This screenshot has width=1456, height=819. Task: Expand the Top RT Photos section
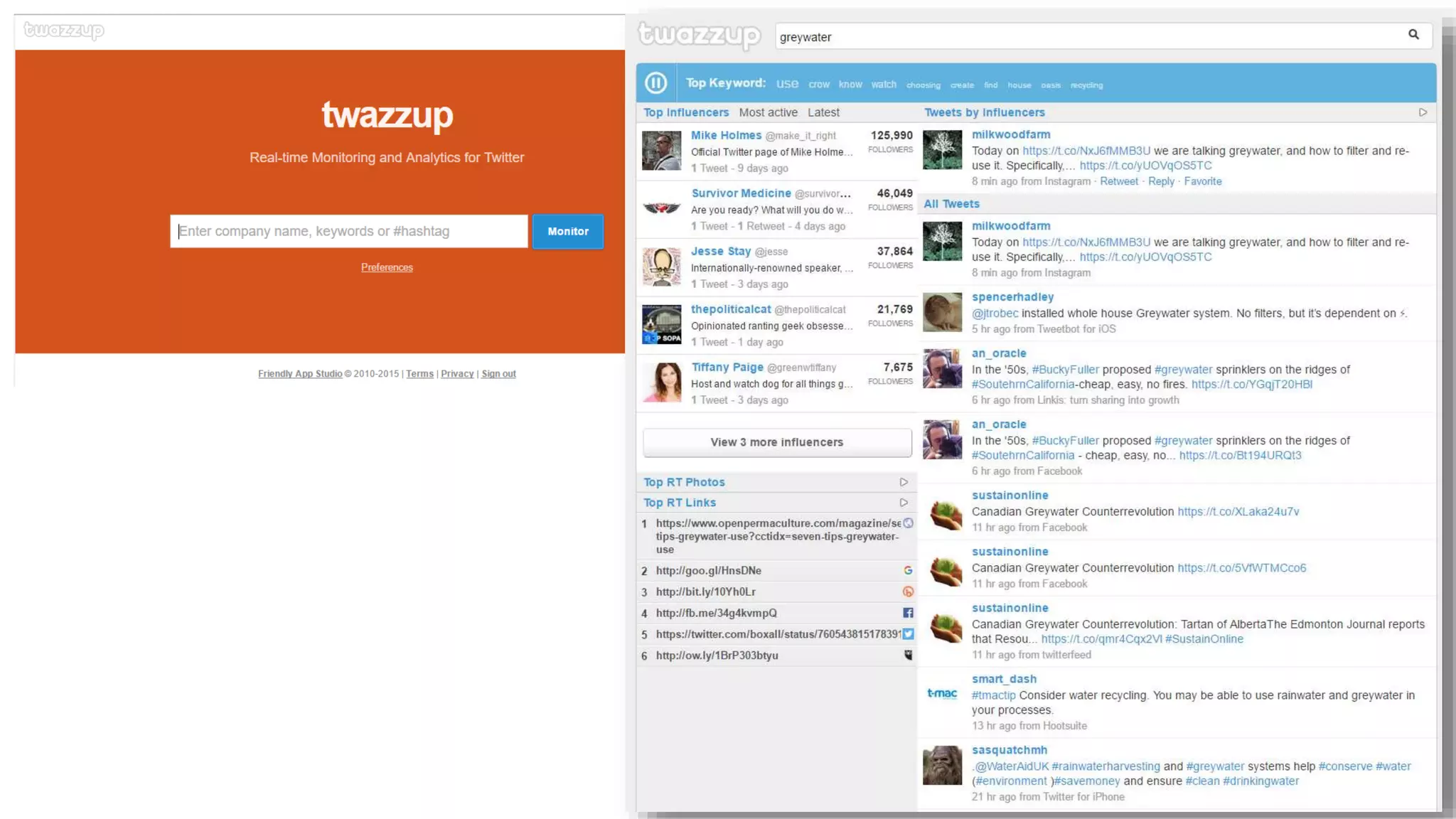tap(904, 482)
